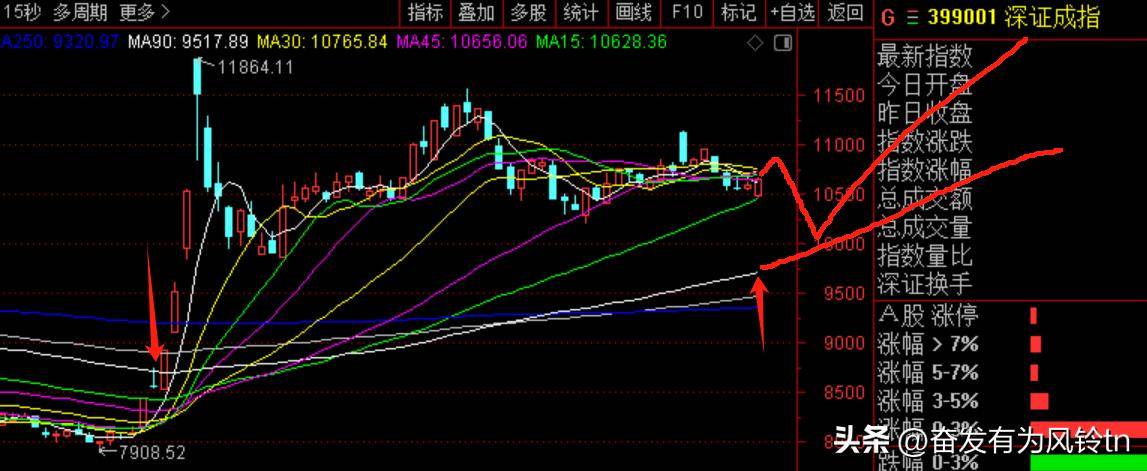Click the diamond icon above the chart
This screenshot has width=1147, height=471.
pos(756,42)
